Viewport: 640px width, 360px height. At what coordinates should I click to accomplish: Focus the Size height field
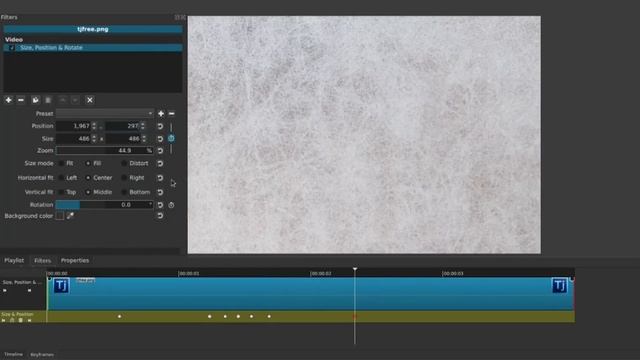click(126, 139)
